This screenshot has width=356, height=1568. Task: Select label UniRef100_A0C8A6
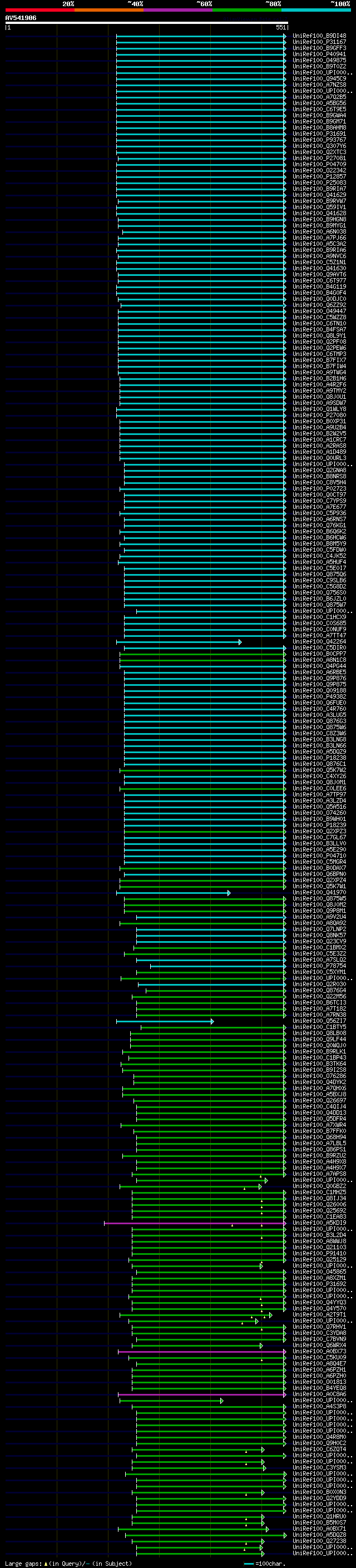click(319, 1394)
